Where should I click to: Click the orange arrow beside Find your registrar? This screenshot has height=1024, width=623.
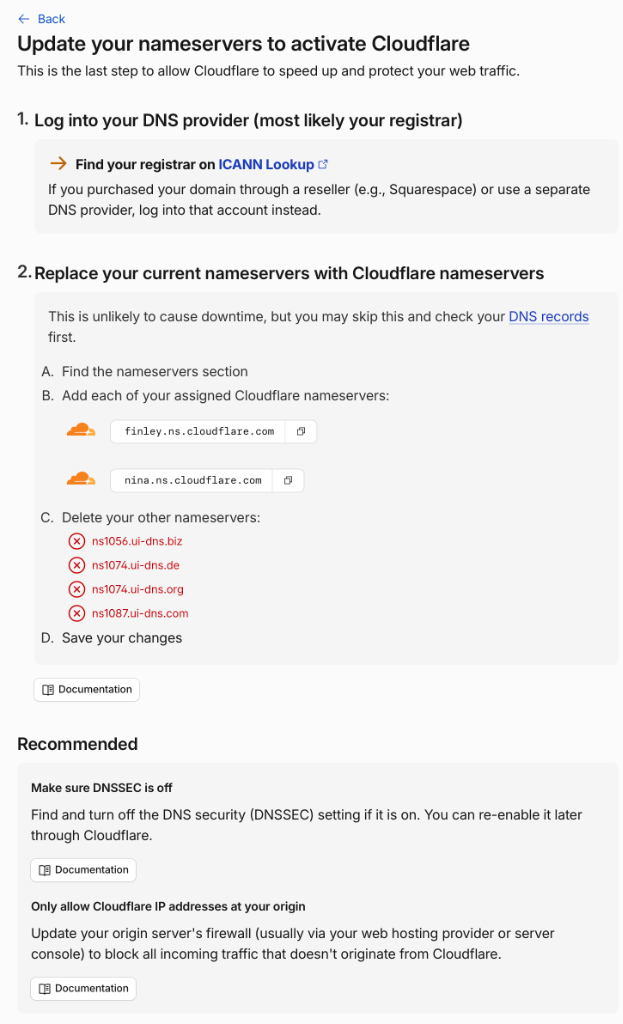[x=58, y=163]
